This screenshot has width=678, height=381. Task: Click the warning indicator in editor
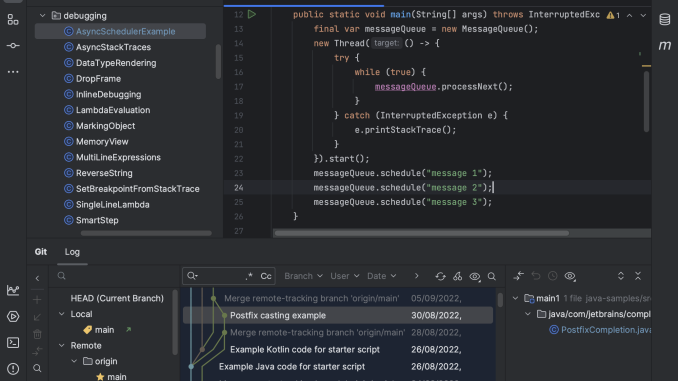[613, 15]
